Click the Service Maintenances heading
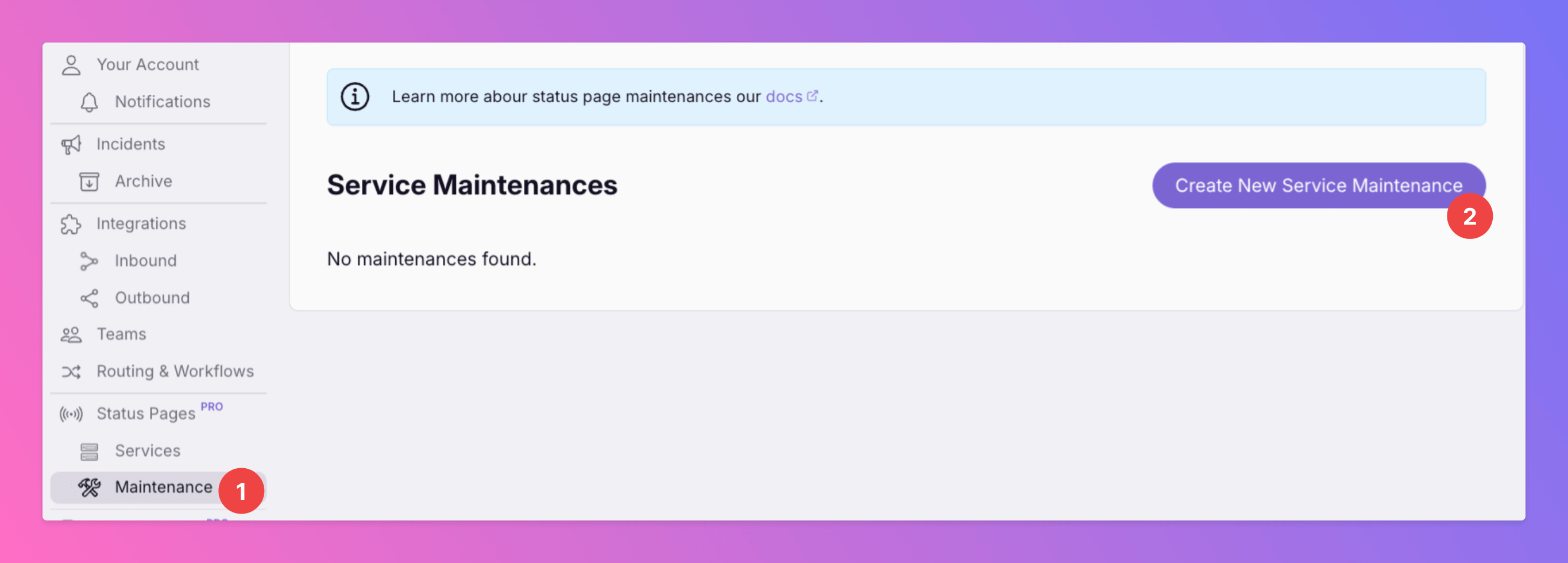 point(472,185)
